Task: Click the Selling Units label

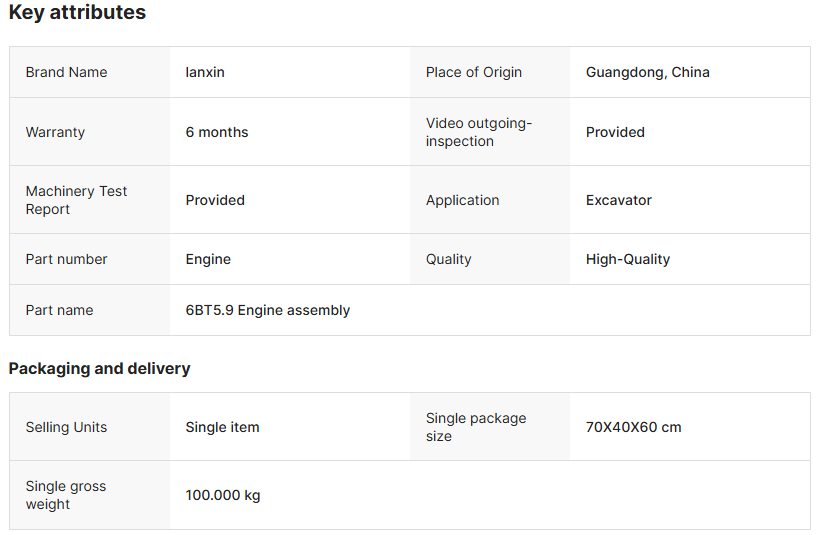Action: click(x=66, y=427)
